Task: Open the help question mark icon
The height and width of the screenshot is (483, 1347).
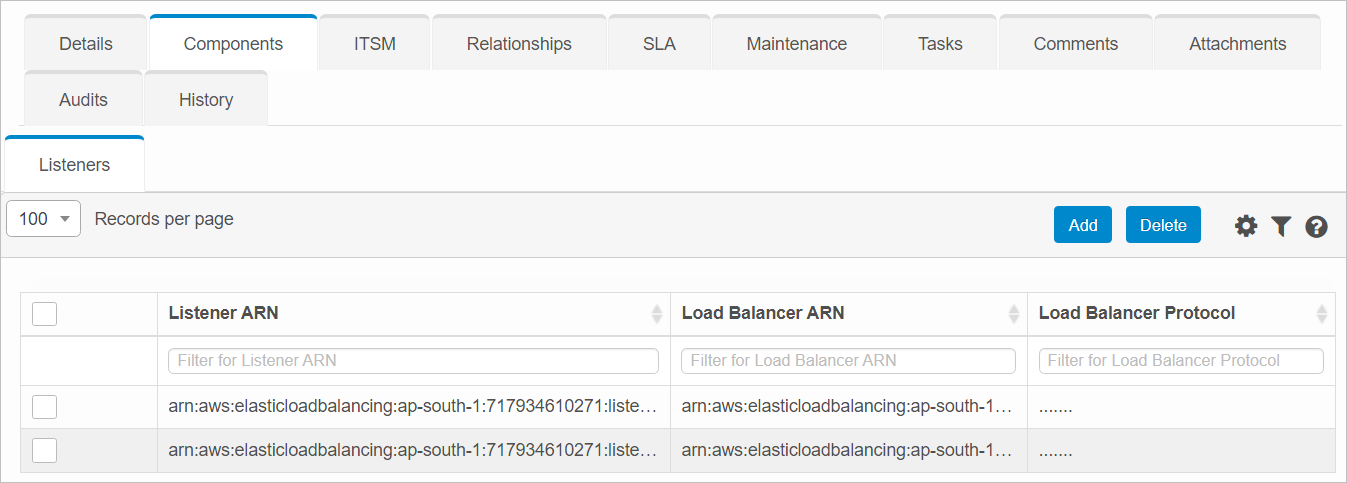Action: 1316,226
